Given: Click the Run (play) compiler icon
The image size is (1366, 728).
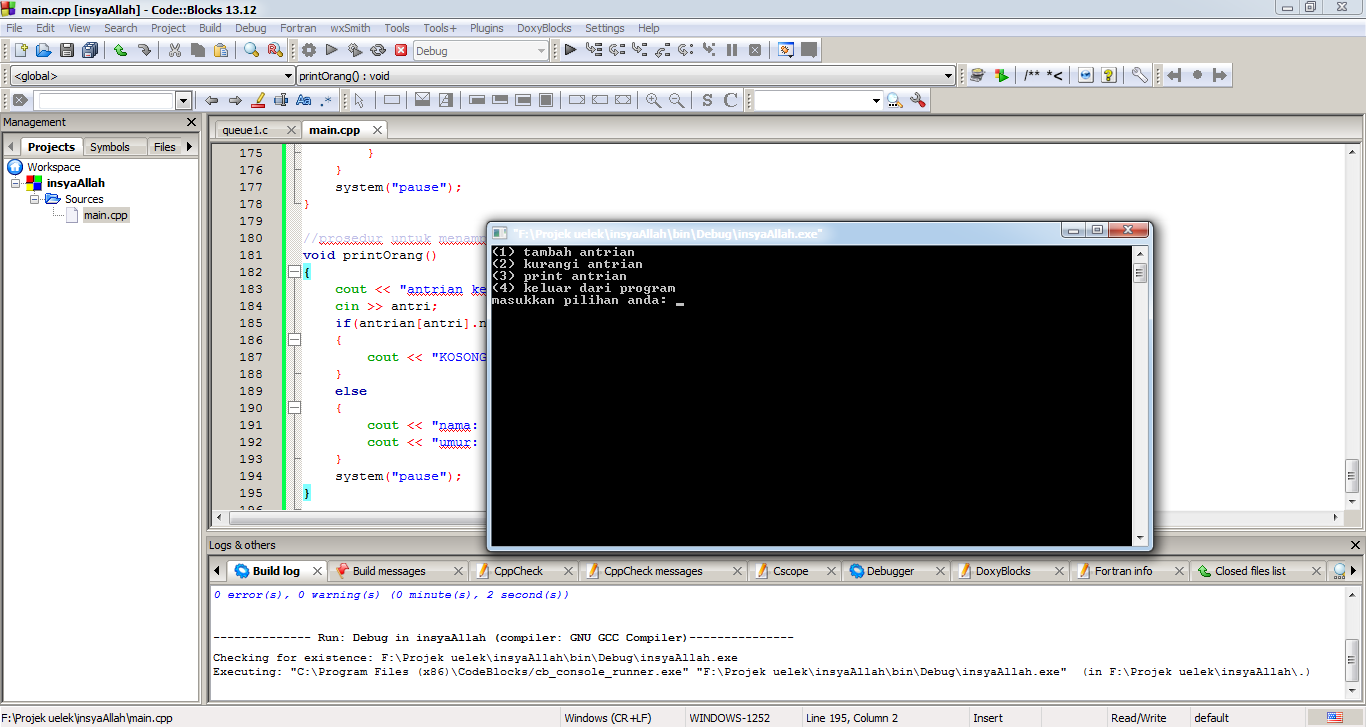Looking at the screenshot, I should pyautogui.click(x=332, y=50).
